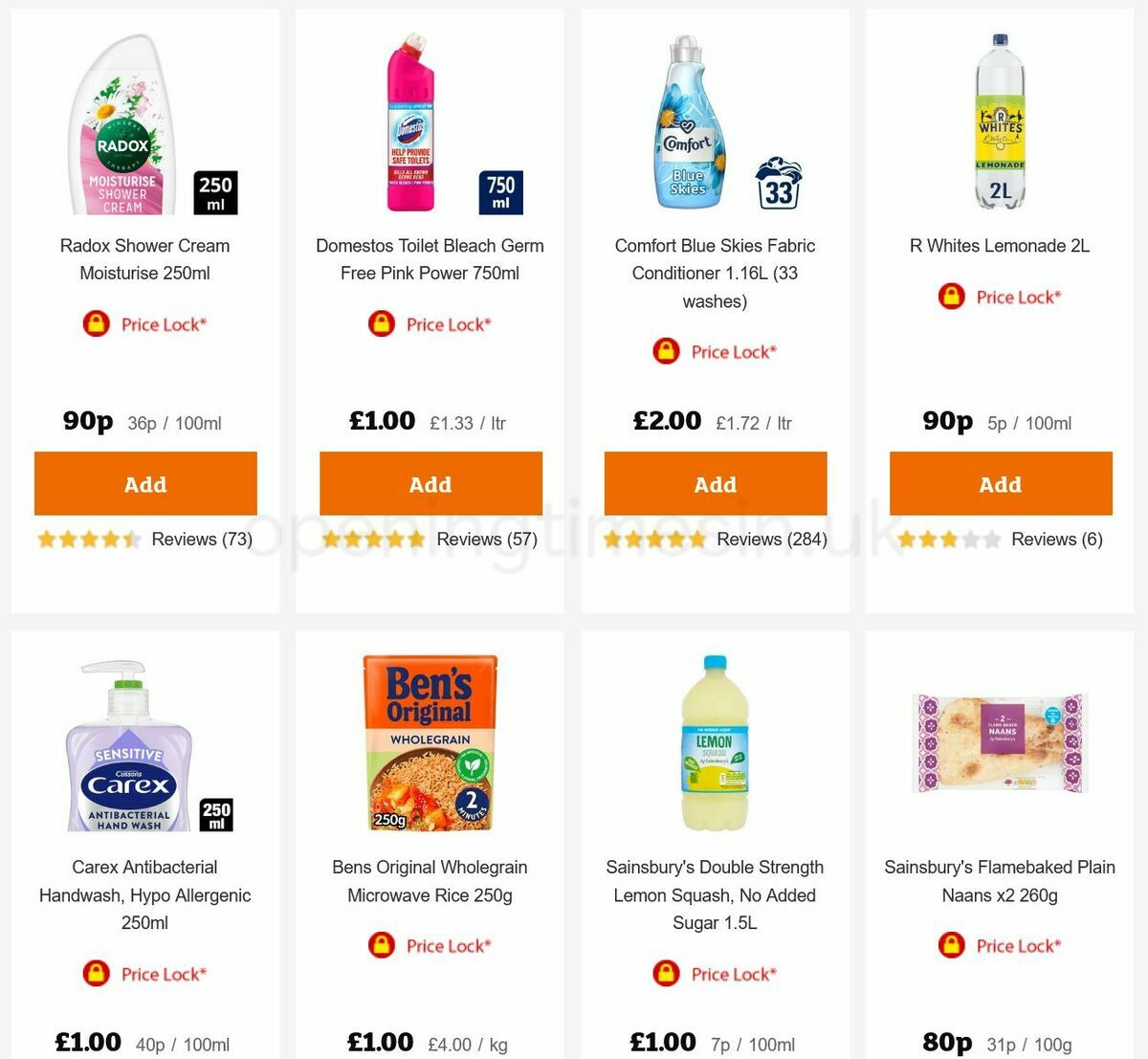1148x1059 pixels.
Task: Click the Price Lock padlock icon for Domestos Toilet Bleach
Action: pyautogui.click(x=381, y=323)
